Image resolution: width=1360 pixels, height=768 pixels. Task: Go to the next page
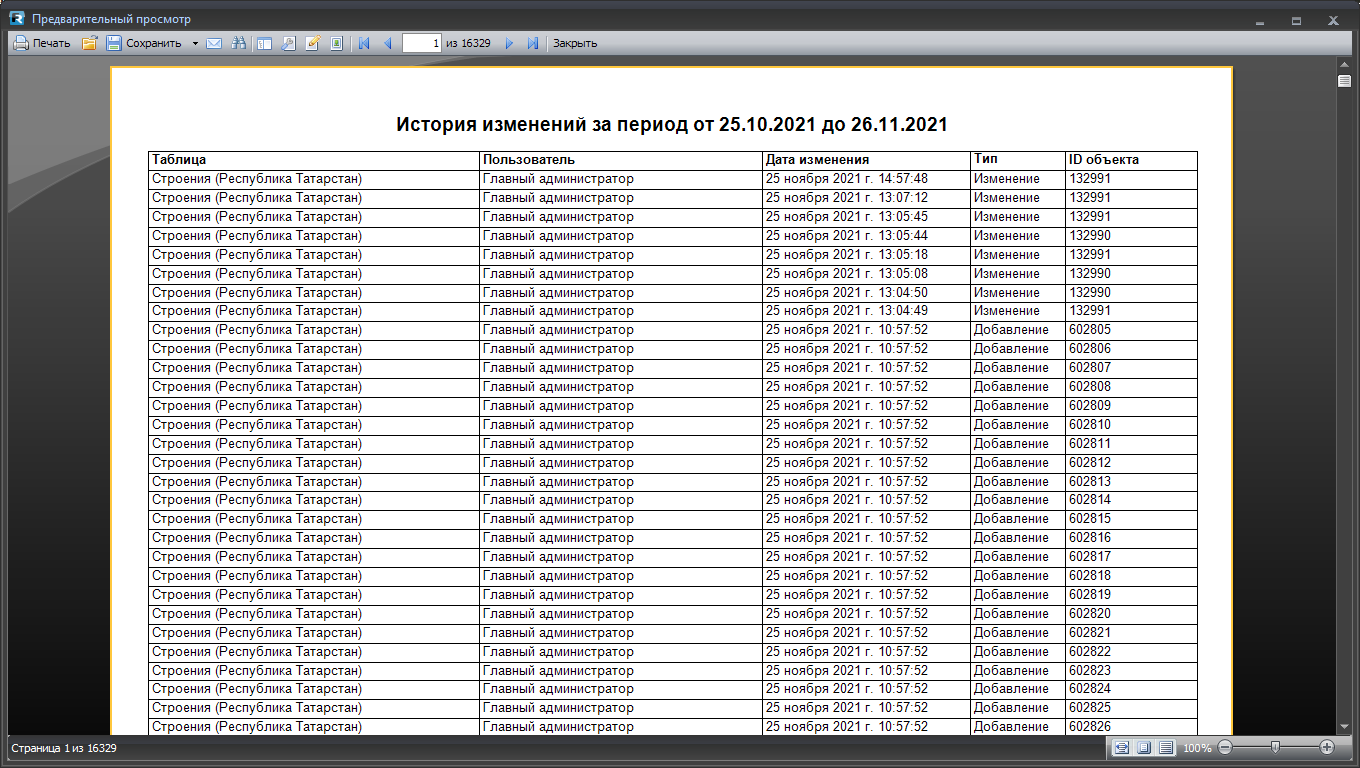coord(509,43)
